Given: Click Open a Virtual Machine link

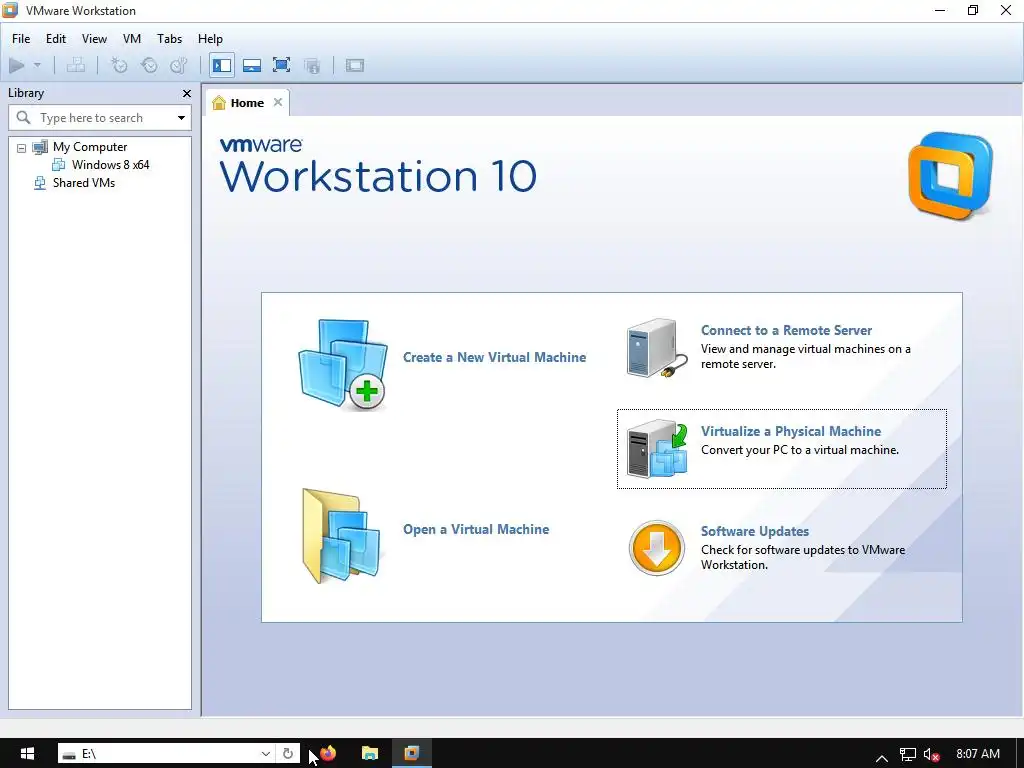Looking at the screenshot, I should tap(476, 529).
